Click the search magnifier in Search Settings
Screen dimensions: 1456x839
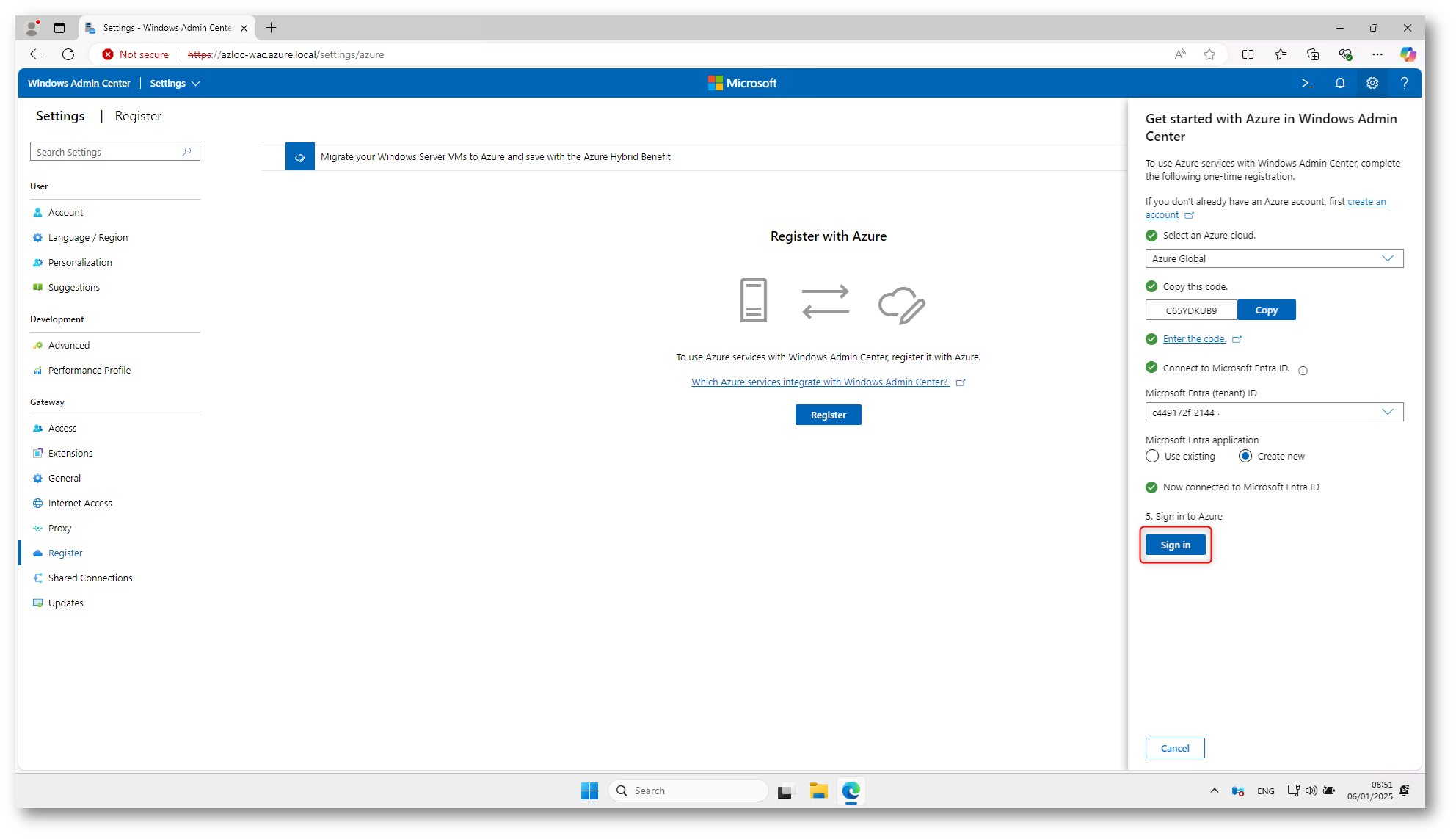click(x=186, y=152)
